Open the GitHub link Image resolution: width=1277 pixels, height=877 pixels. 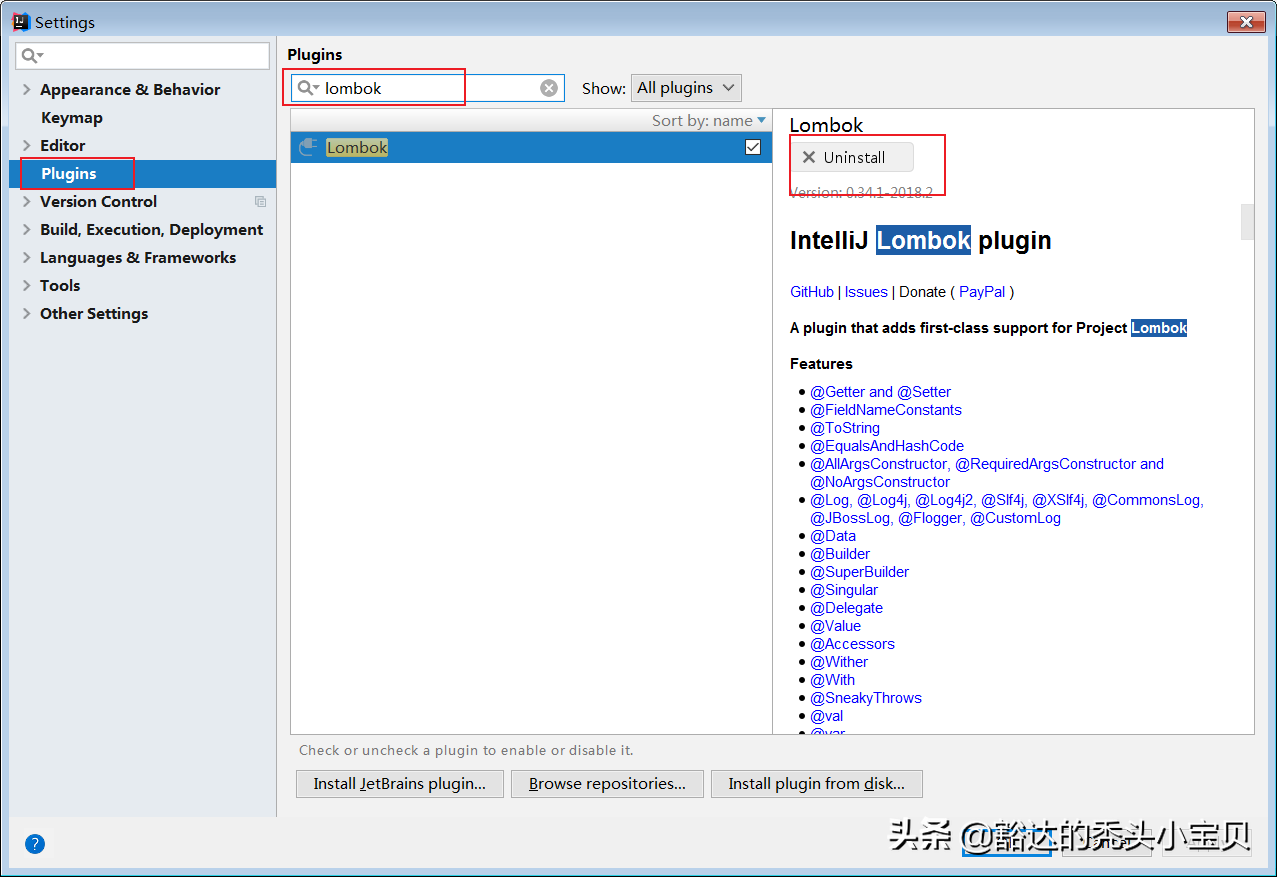(812, 292)
